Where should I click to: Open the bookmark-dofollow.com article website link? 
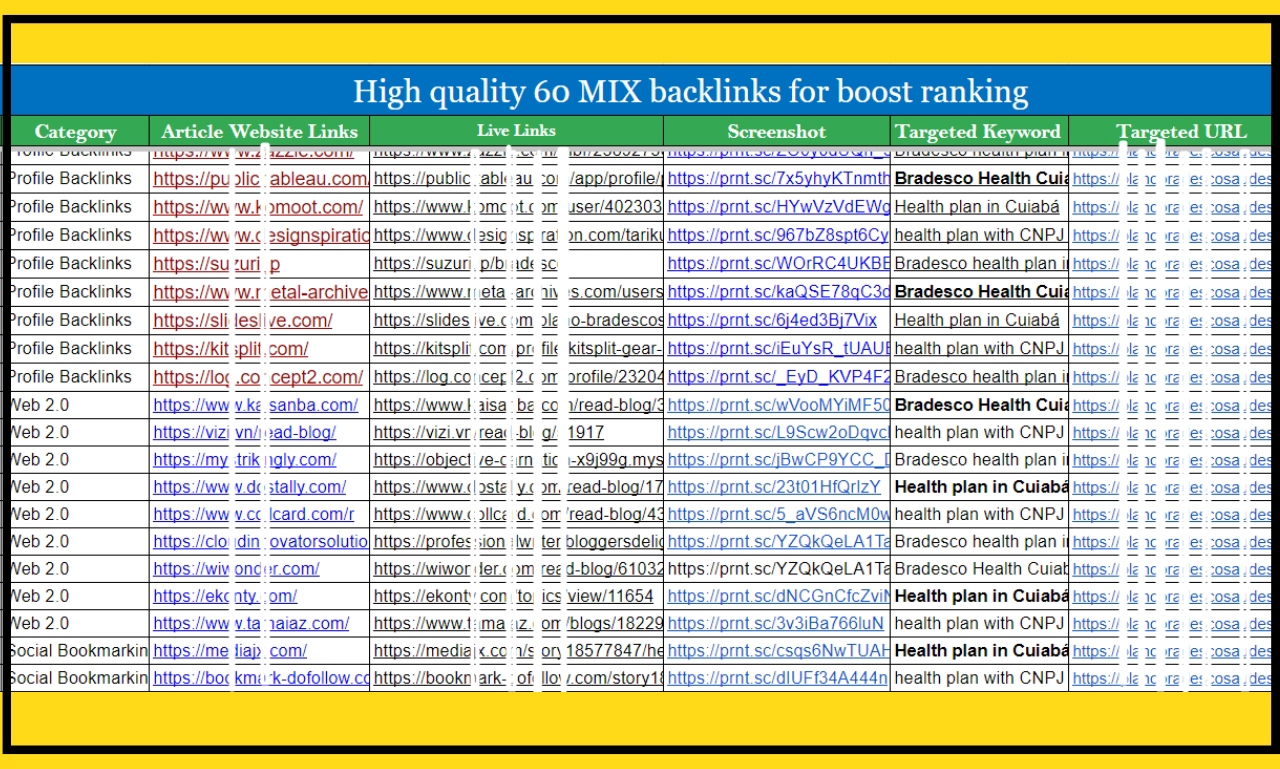pos(260,678)
